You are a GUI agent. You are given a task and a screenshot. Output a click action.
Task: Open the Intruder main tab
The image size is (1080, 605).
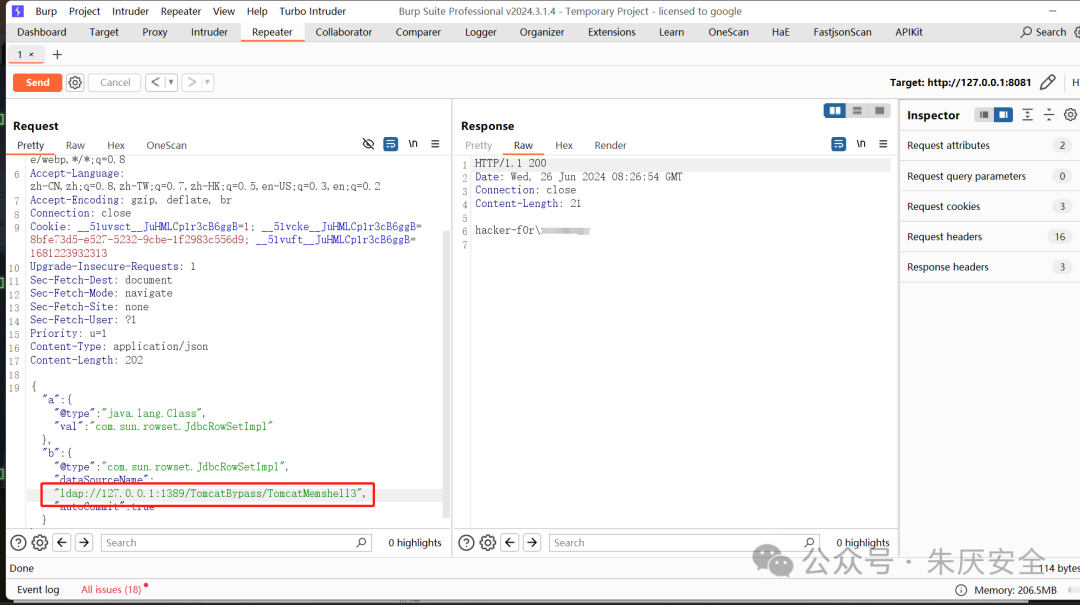tap(209, 32)
